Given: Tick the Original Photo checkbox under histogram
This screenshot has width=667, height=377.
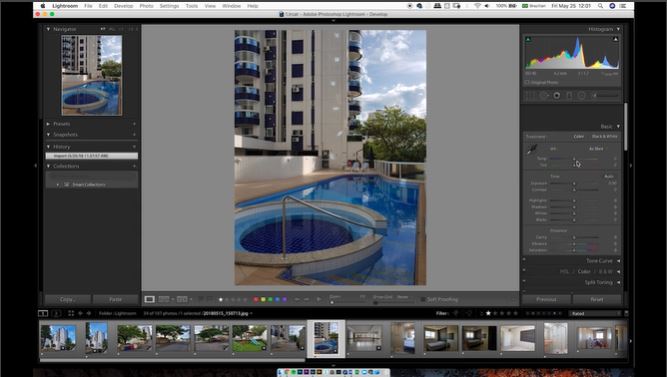Looking at the screenshot, I should point(527,83).
